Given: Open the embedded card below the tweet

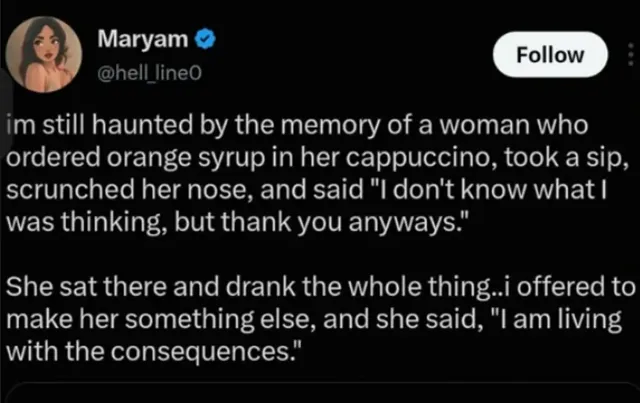Looking at the screenshot, I should pyautogui.click(x=323, y=393).
